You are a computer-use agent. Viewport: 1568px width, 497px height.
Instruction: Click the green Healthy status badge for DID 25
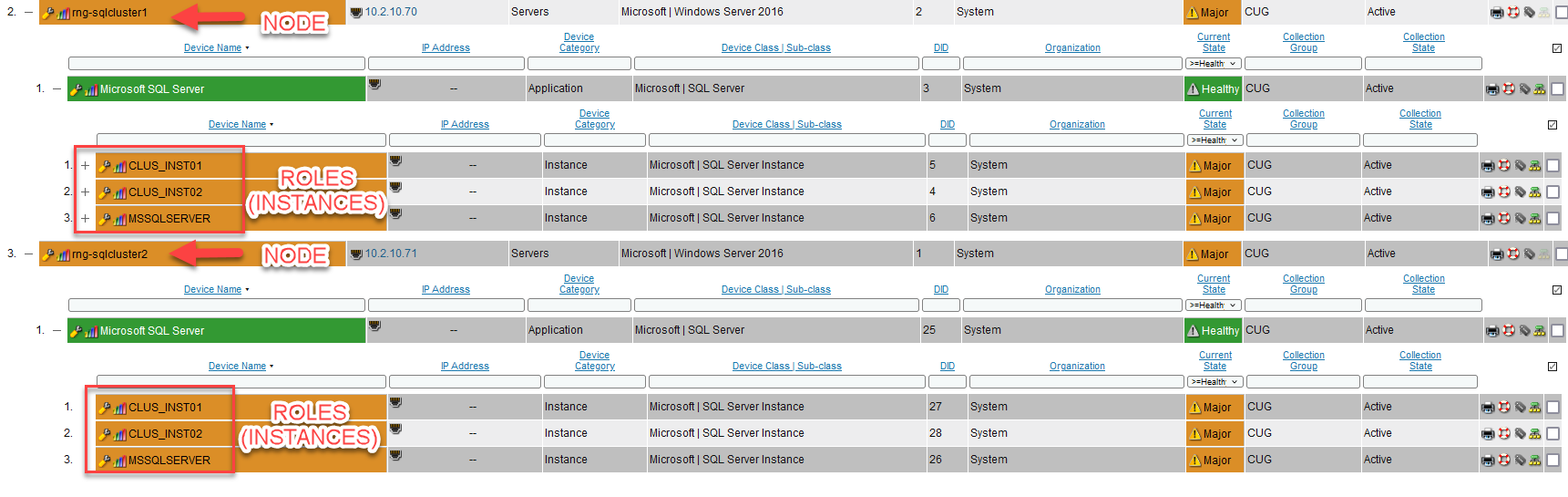pyautogui.click(x=1212, y=331)
